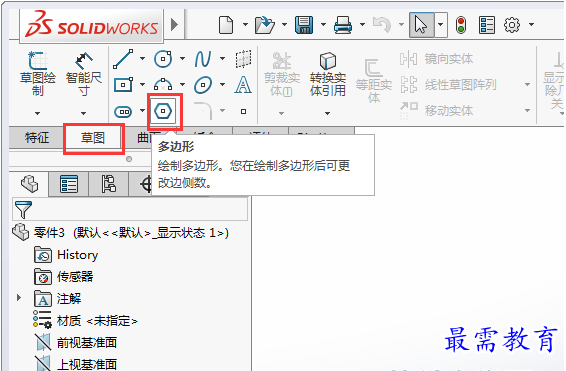Select the 注解 annotations folder

click(58, 299)
